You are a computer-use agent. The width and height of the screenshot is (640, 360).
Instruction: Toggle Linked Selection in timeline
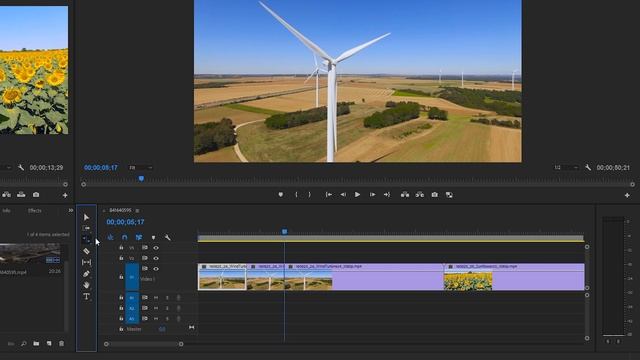coord(139,237)
